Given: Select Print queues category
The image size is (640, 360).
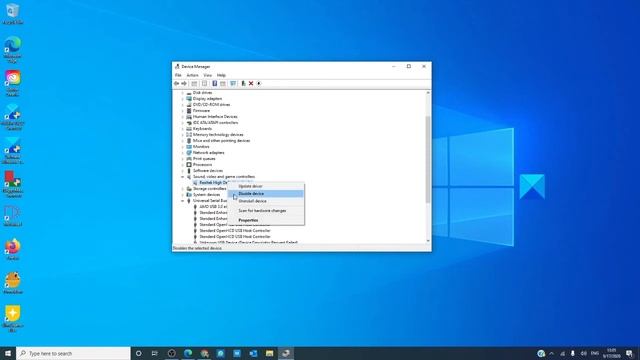Looking at the screenshot, I should [x=204, y=158].
